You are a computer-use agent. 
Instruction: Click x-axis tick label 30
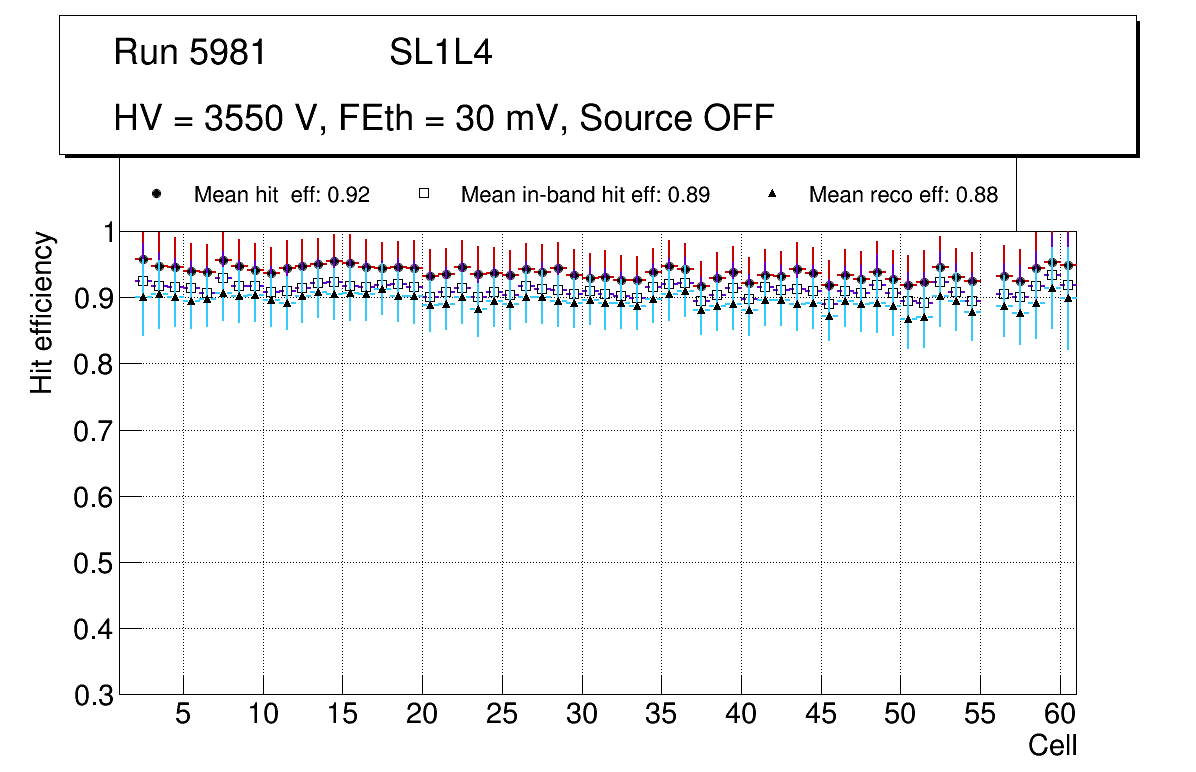click(581, 715)
